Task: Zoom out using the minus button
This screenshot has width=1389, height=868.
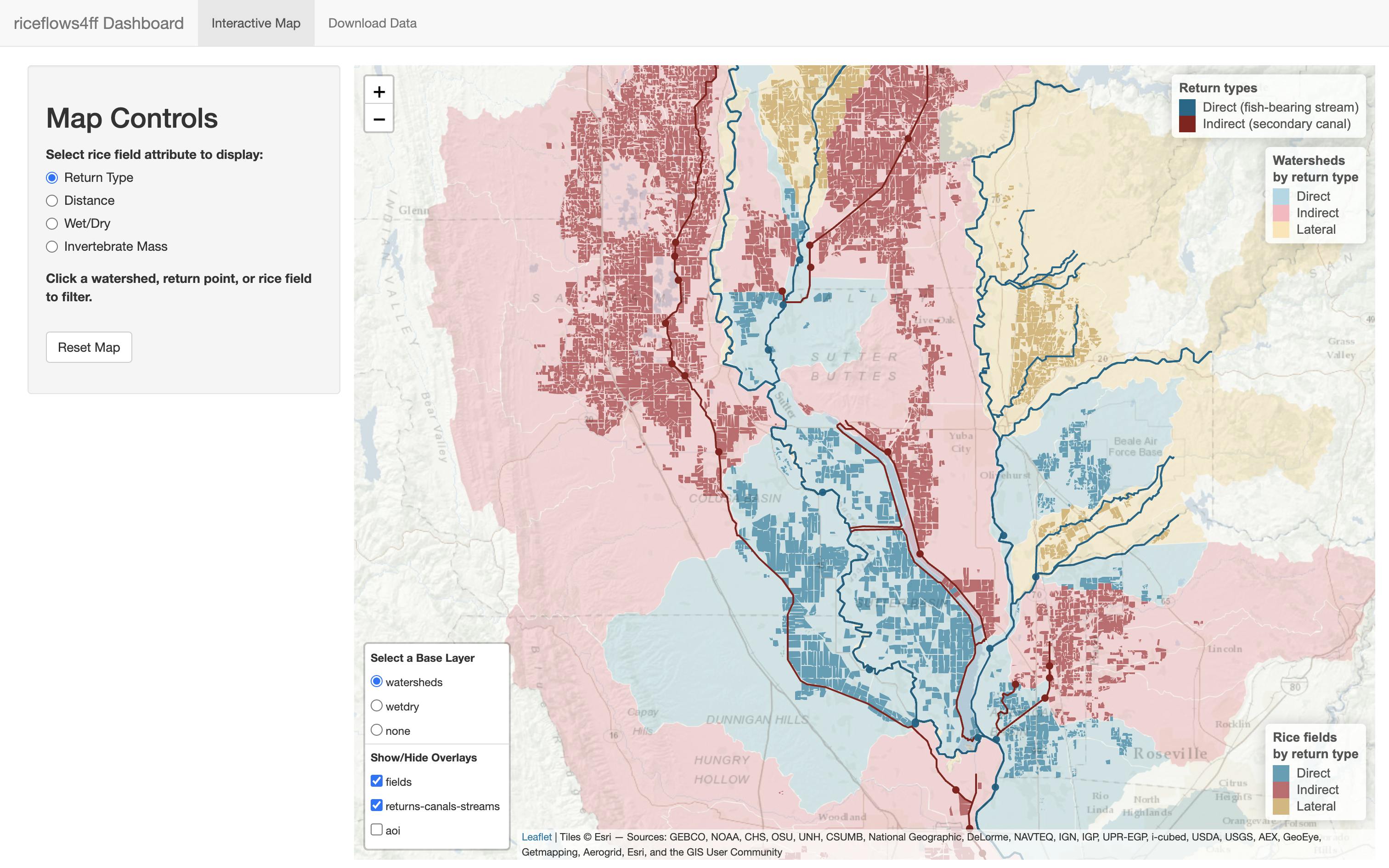Action: [x=379, y=119]
